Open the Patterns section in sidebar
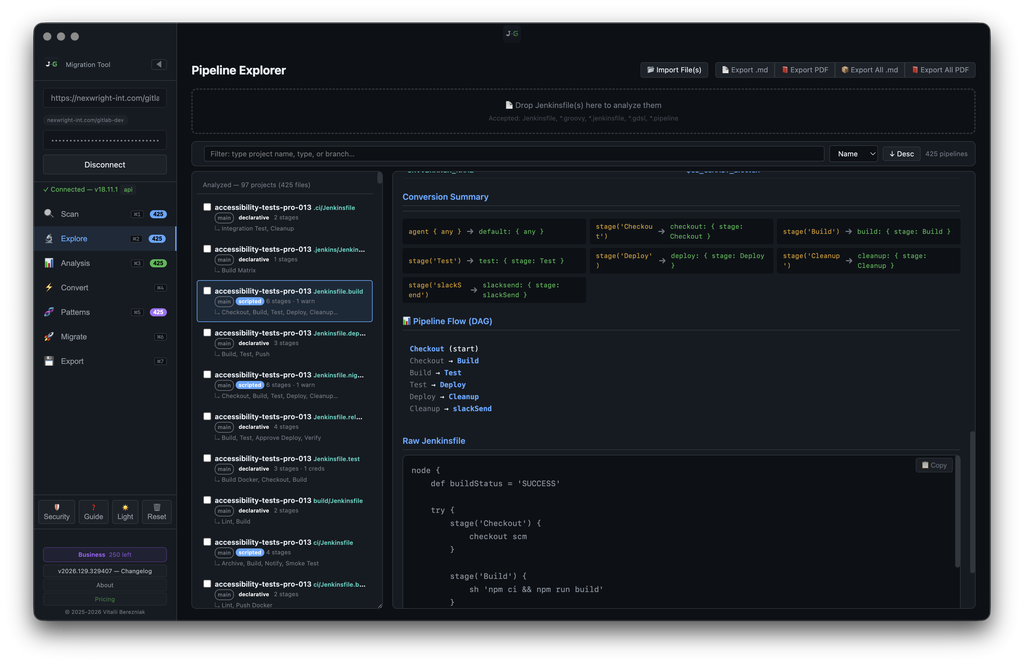1024x665 pixels. 104,312
